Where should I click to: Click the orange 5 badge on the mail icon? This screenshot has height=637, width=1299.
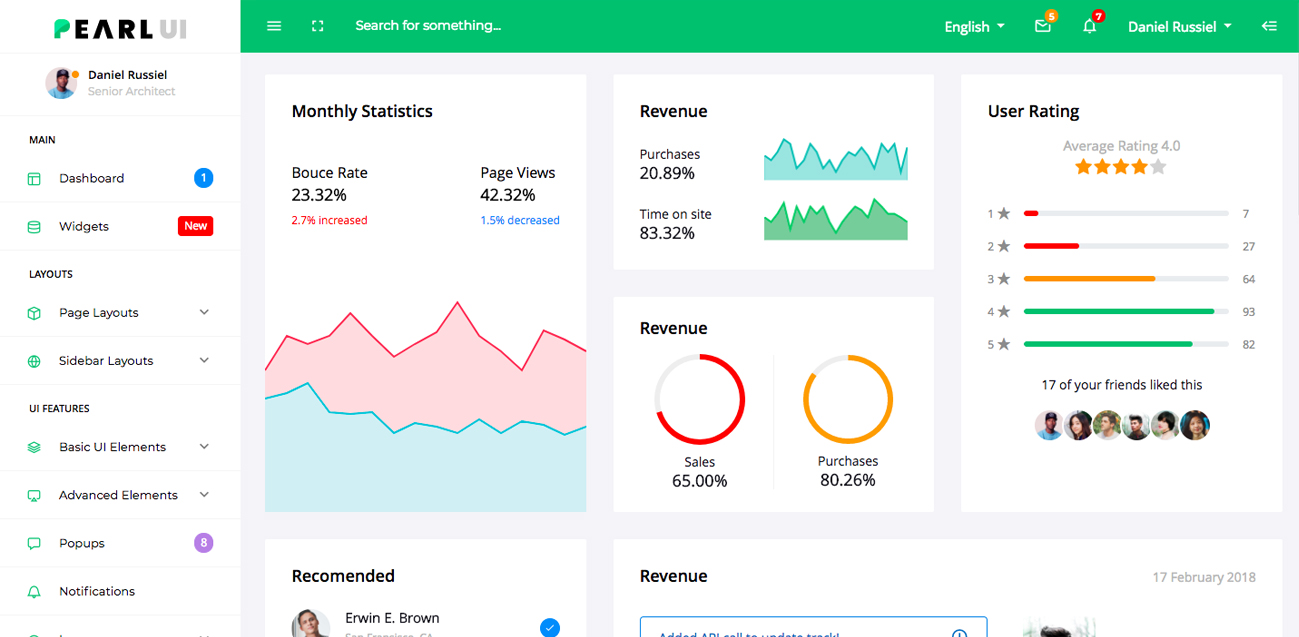click(x=1051, y=16)
